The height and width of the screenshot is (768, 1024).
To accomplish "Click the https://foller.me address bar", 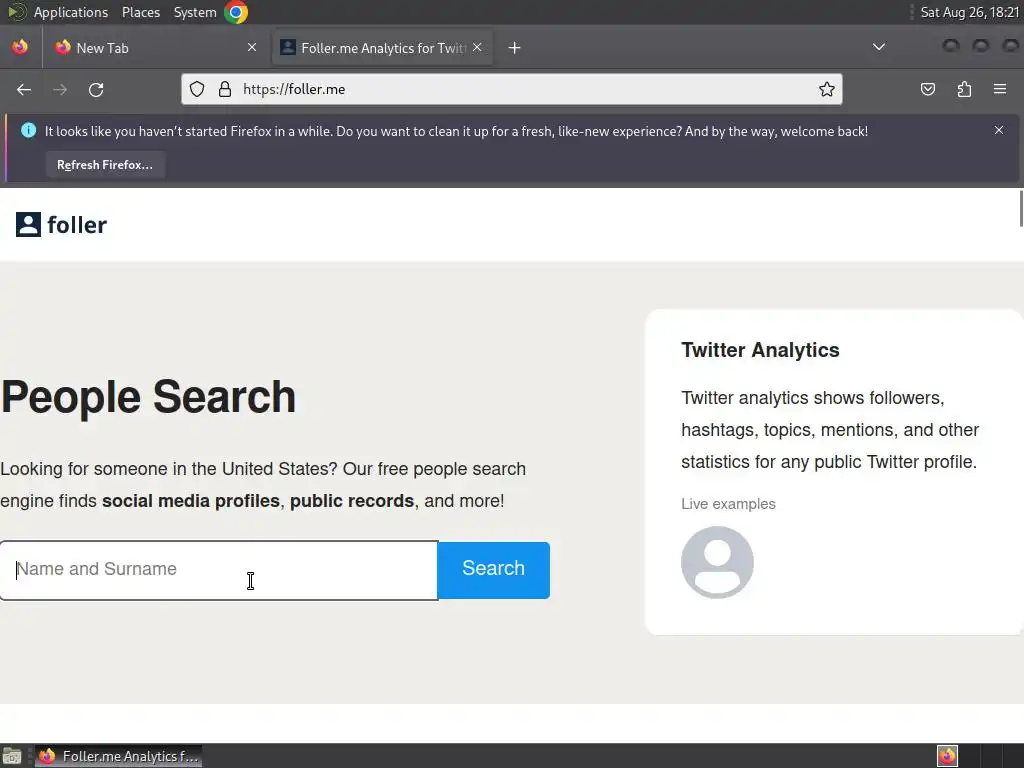I will coord(511,89).
